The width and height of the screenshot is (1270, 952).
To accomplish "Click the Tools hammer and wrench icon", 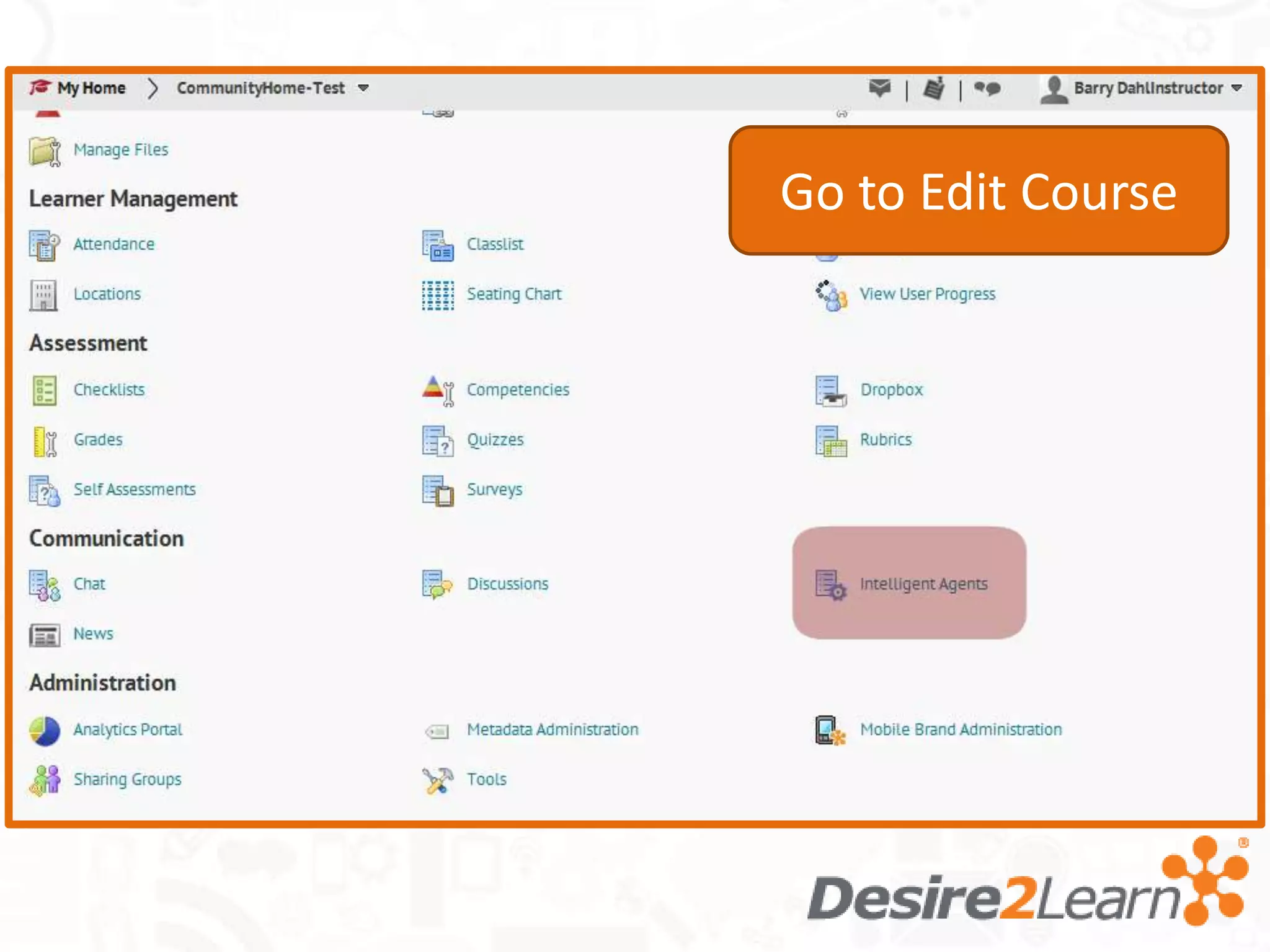I will [x=438, y=780].
